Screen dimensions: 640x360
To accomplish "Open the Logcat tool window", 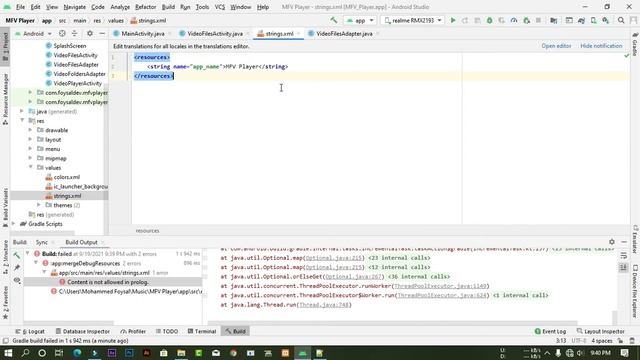I will (30, 331).
